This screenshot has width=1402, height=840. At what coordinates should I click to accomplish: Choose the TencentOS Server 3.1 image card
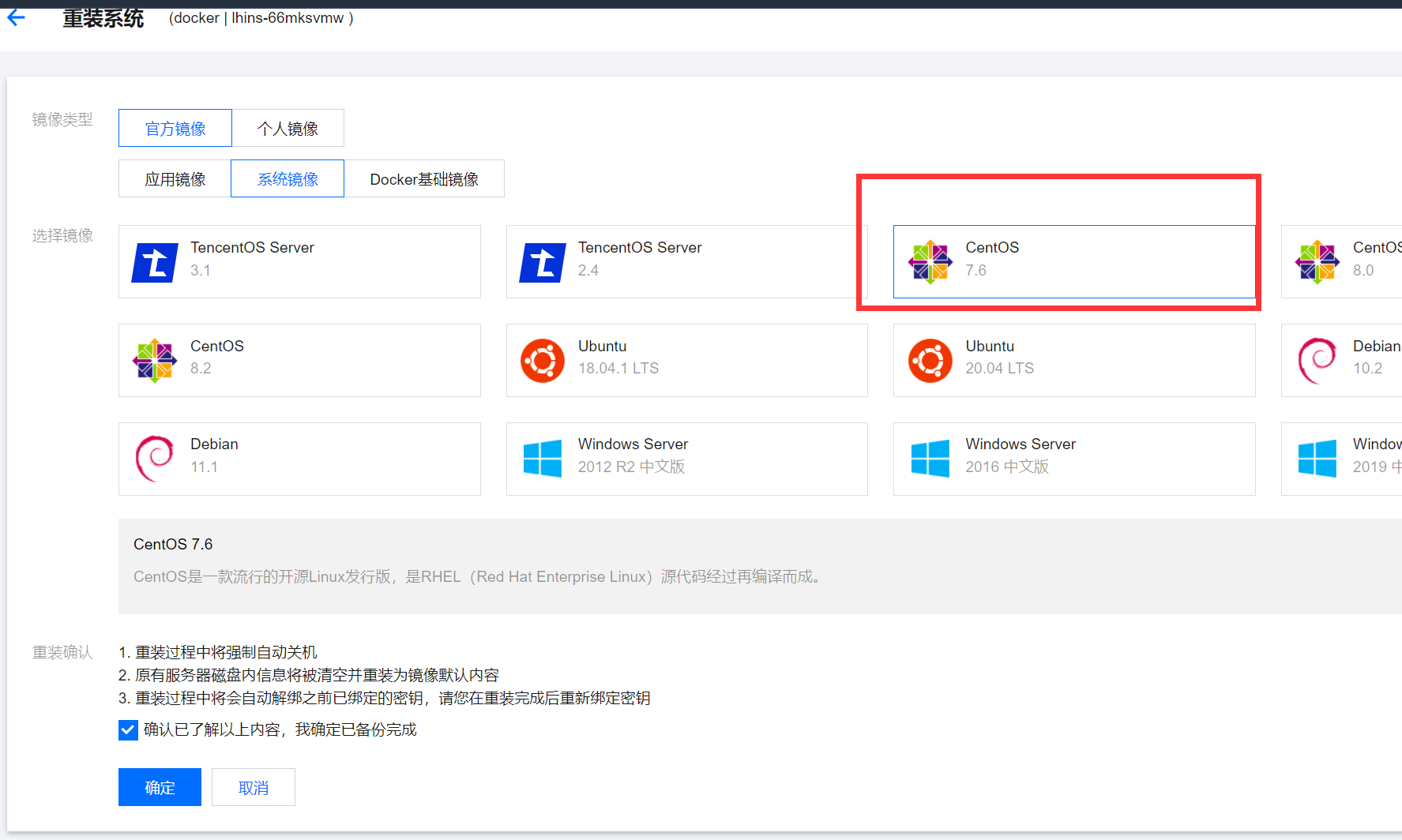coord(299,261)
